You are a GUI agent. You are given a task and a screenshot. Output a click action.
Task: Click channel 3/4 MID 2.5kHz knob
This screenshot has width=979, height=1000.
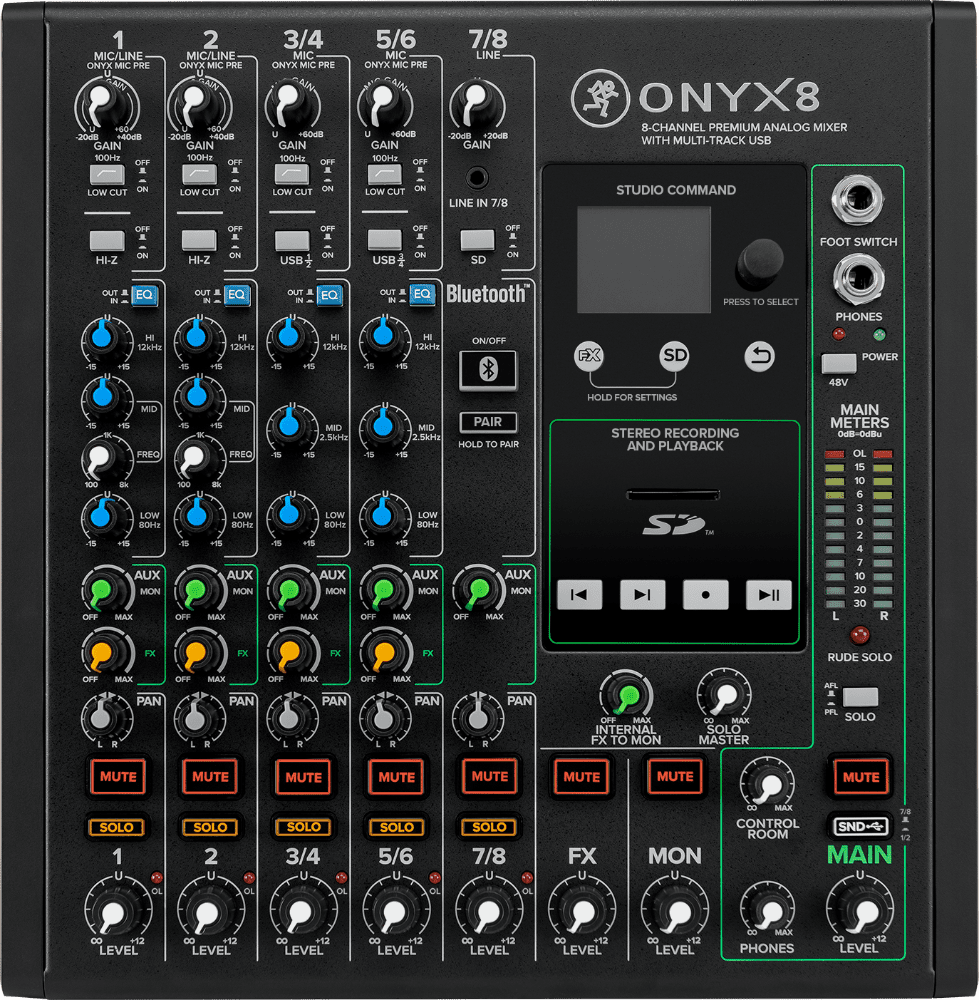[x=290, y=426]
